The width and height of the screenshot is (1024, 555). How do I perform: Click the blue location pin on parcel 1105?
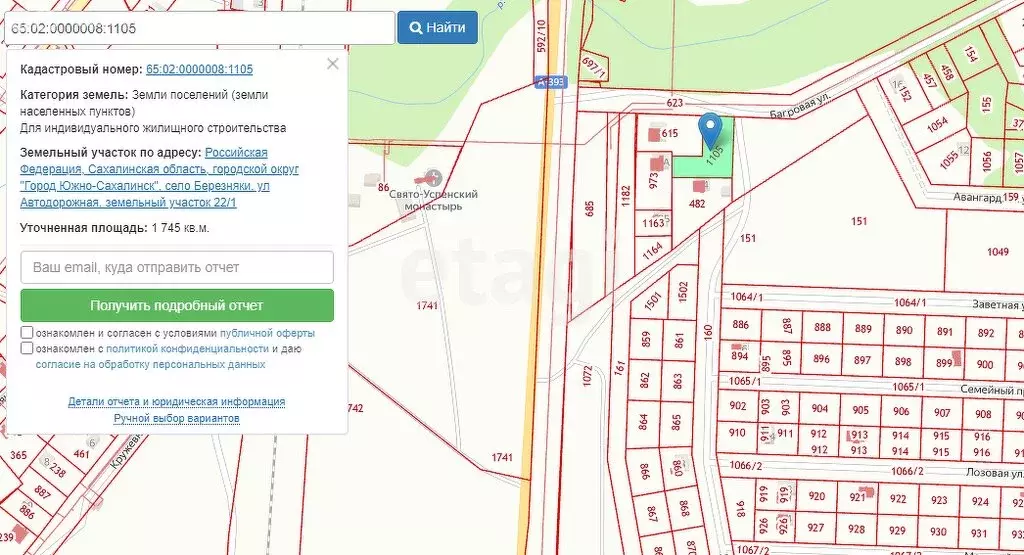coord(710,129)
